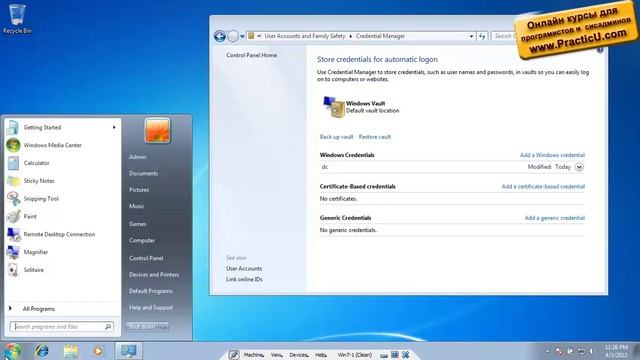
Task: Click Back up vault link
Action: pos(336,137)
